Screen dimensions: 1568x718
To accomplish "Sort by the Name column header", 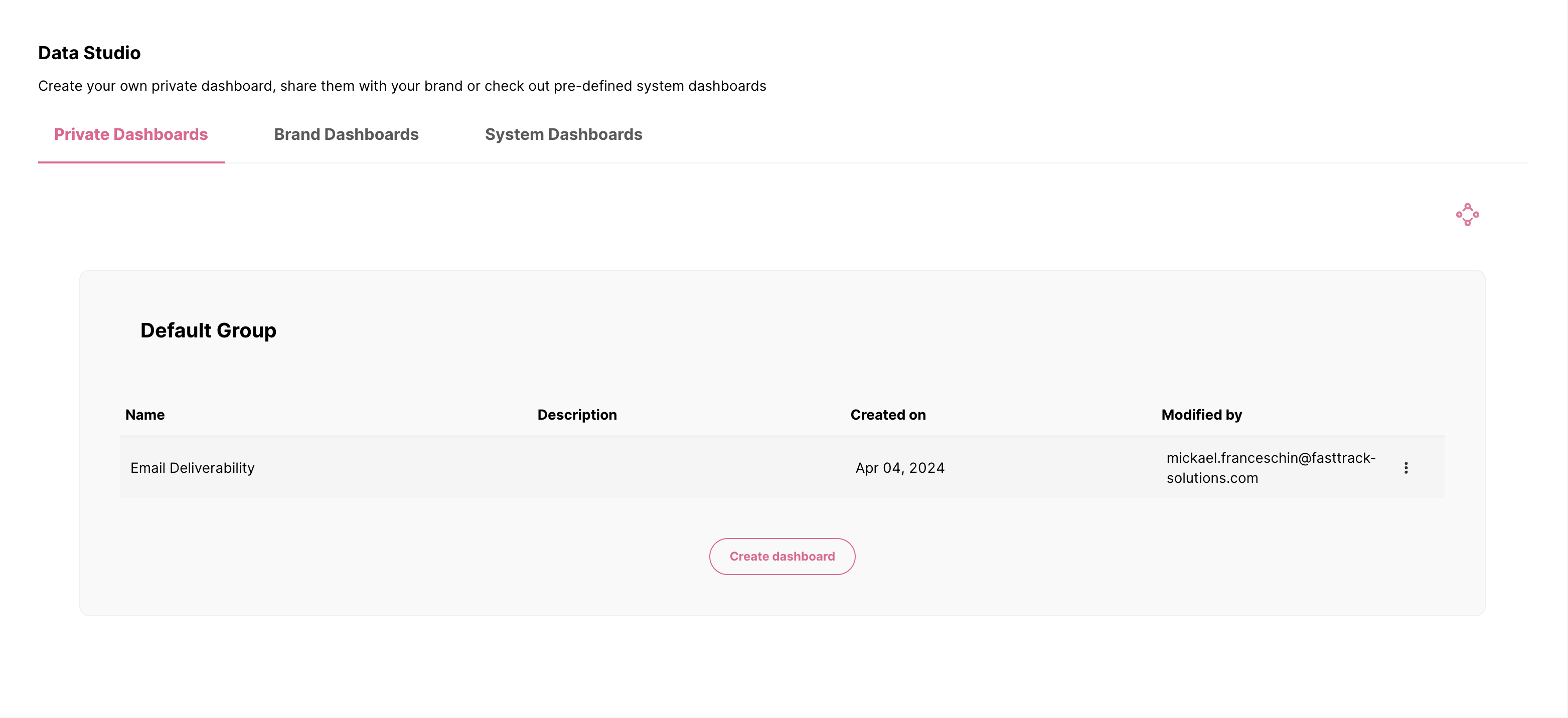I will 145,414.
